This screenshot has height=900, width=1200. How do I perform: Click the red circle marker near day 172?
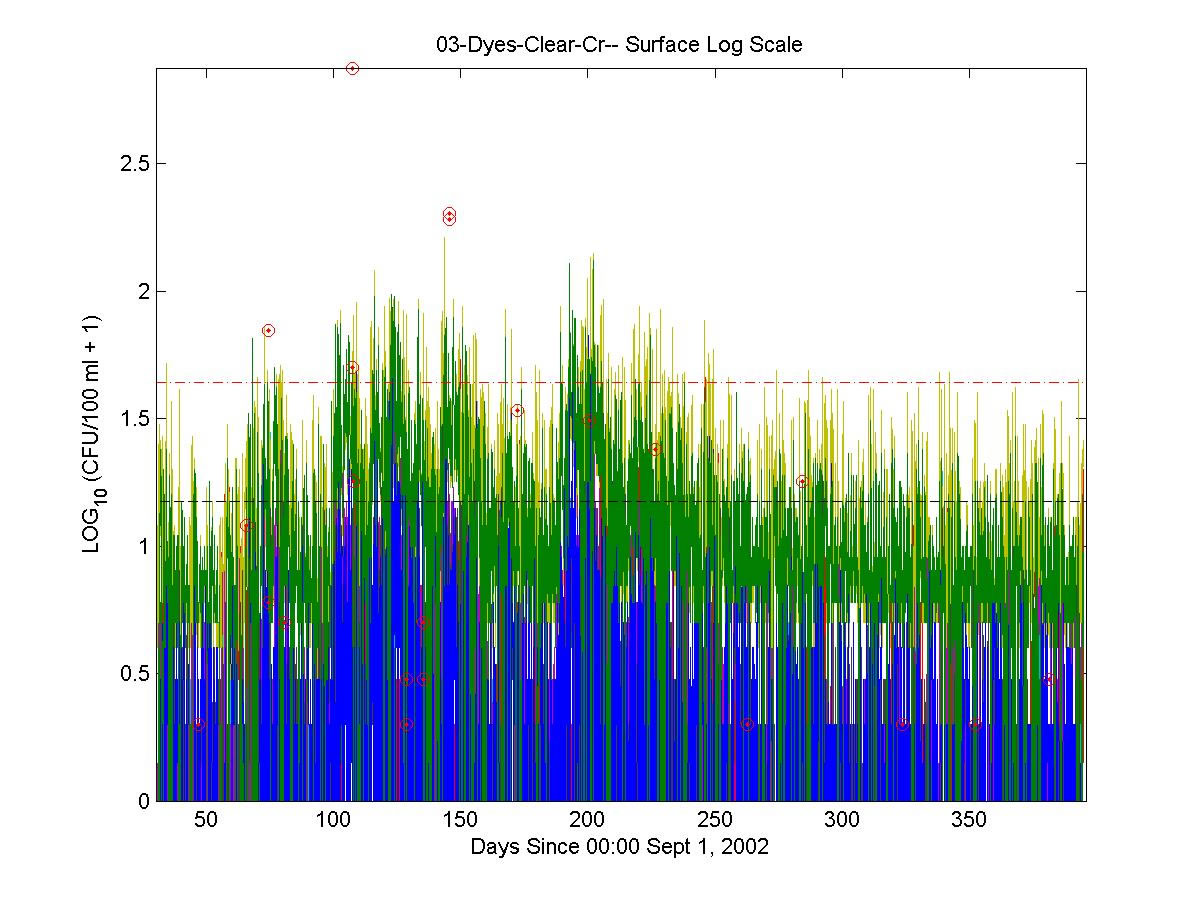point(517,410)
